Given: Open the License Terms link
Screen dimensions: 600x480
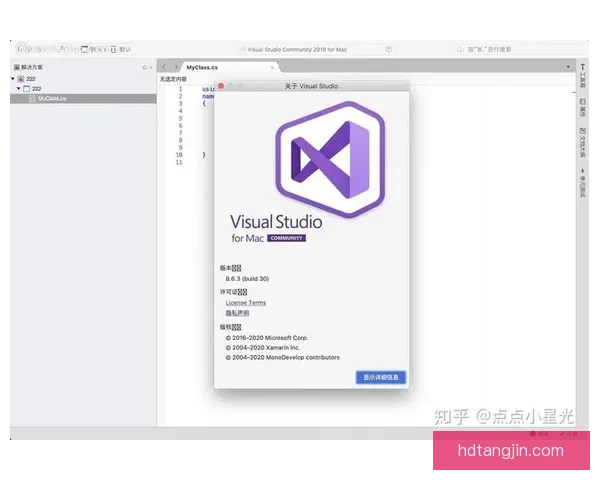Looking at the screenshot, I should 245,302.
